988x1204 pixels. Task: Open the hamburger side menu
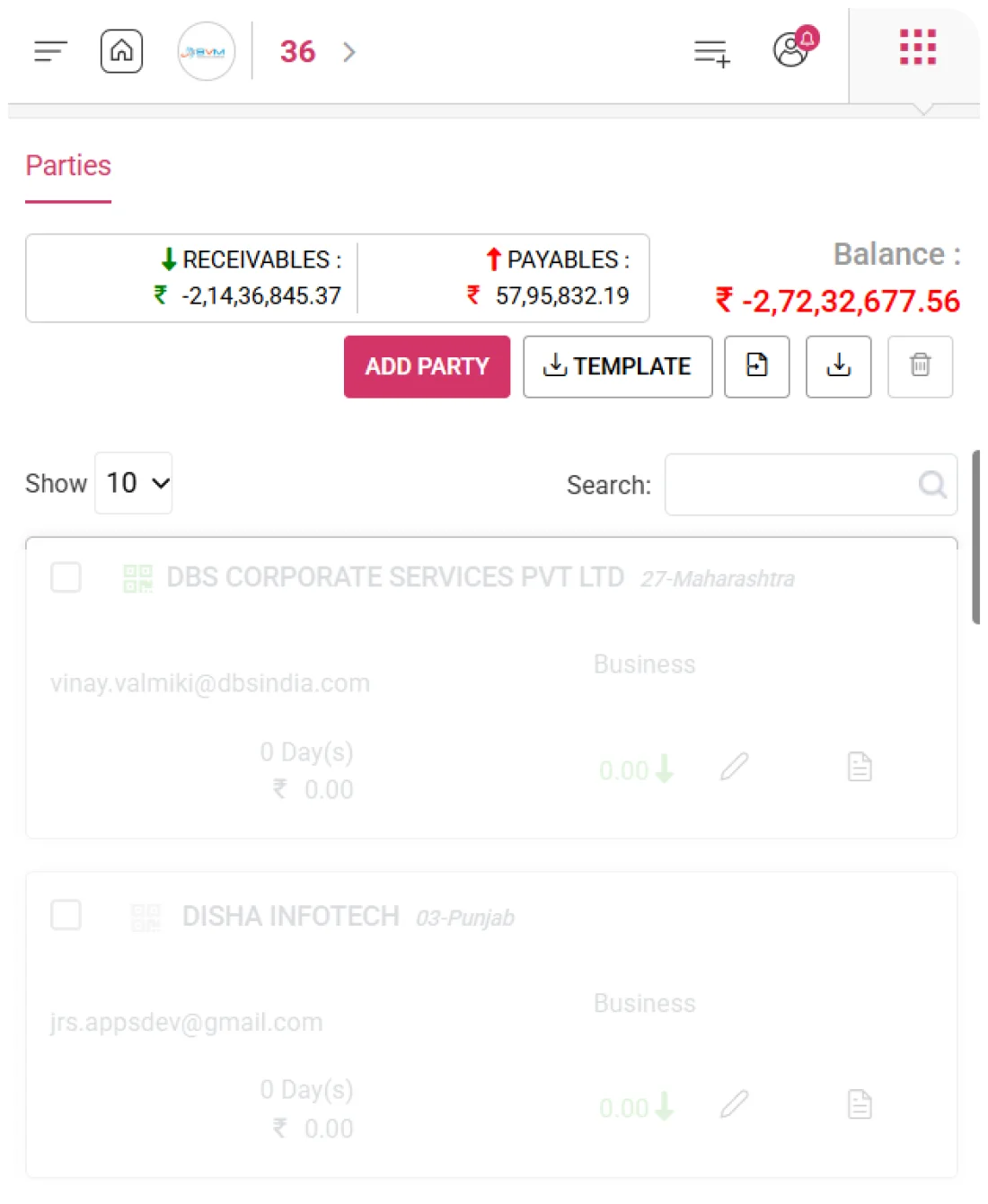point(50,51)
